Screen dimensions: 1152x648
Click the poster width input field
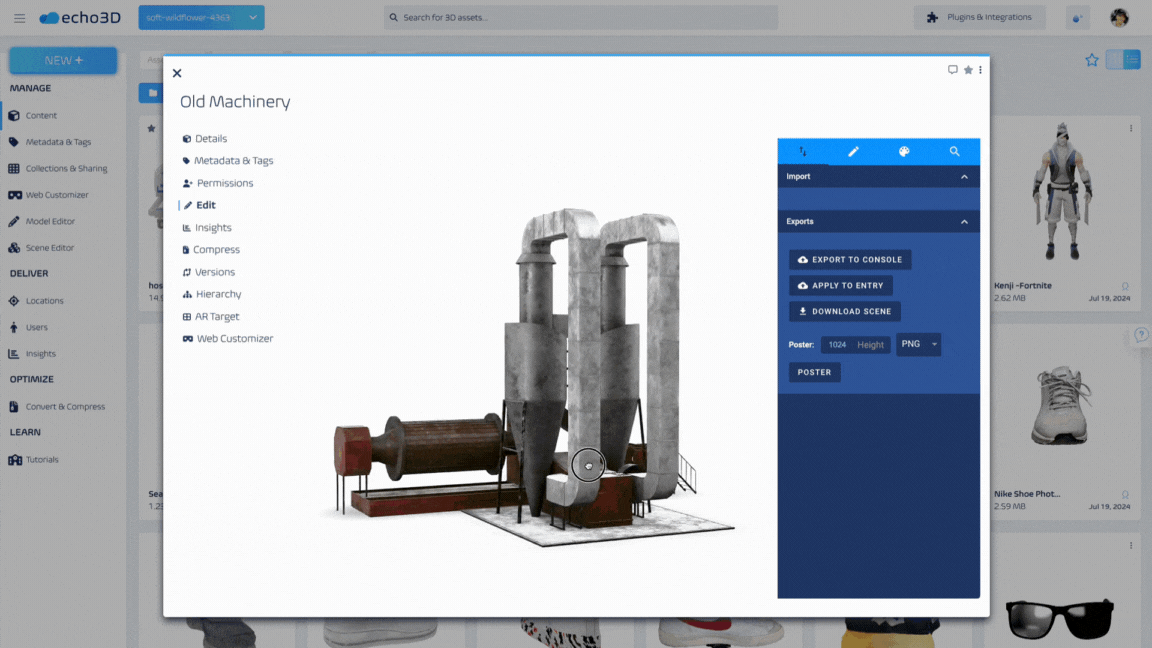coord(837,345)
